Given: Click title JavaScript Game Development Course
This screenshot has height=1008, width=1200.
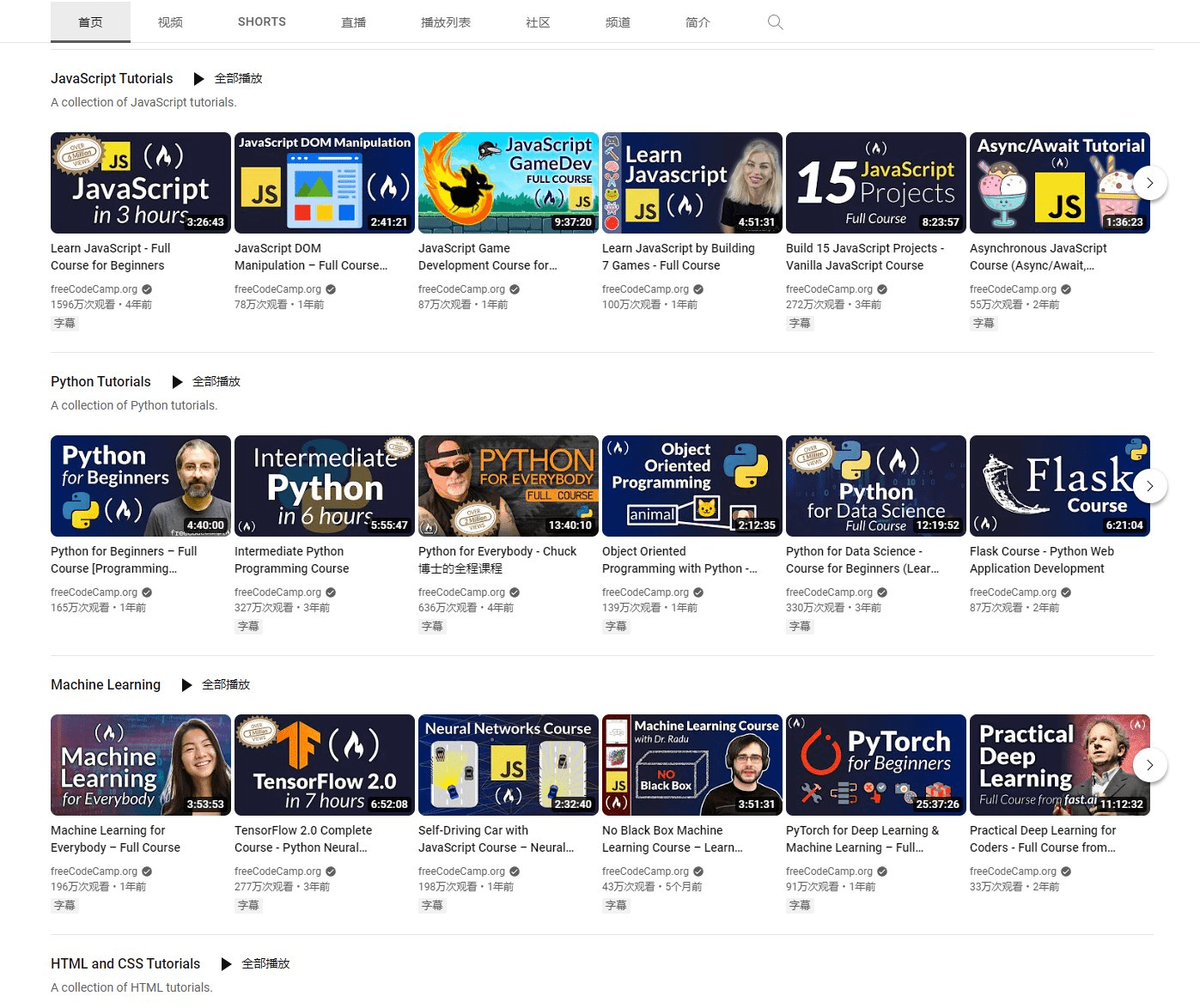Looking at the screenshot, I should (x=488, y=257).
